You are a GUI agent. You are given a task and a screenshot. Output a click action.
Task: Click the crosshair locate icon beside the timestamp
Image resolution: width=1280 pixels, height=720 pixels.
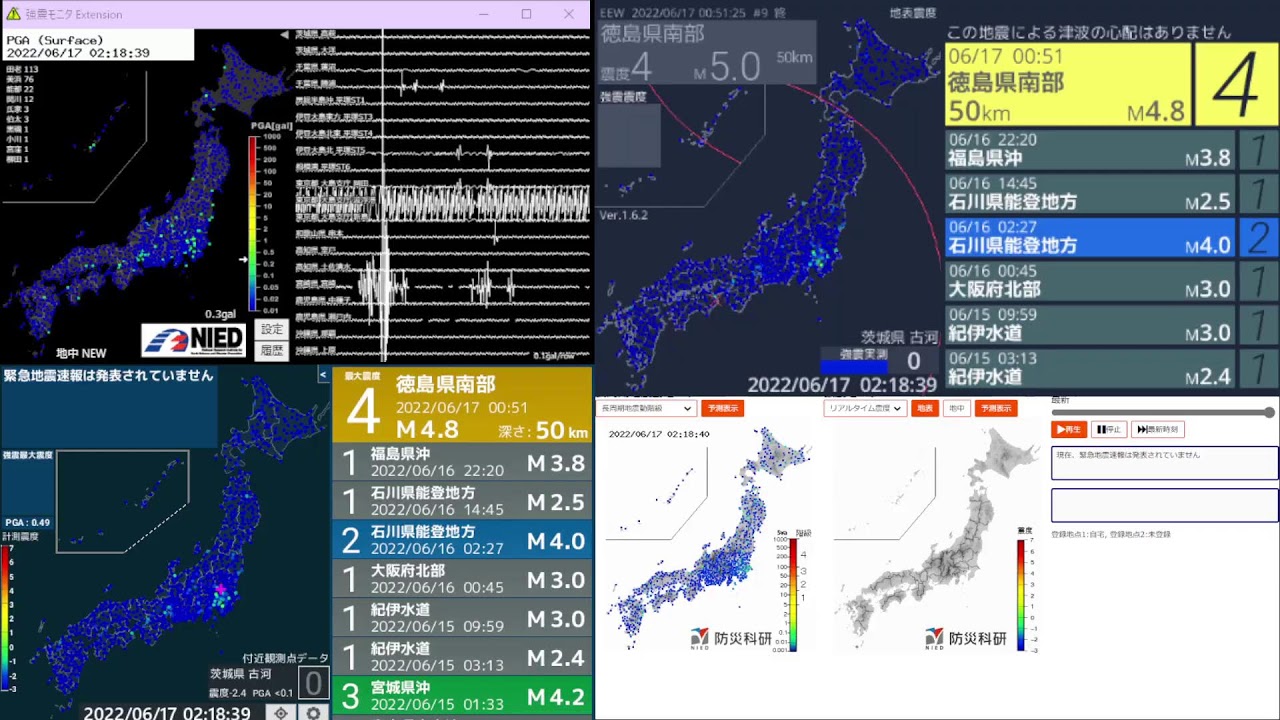[281, 712]
